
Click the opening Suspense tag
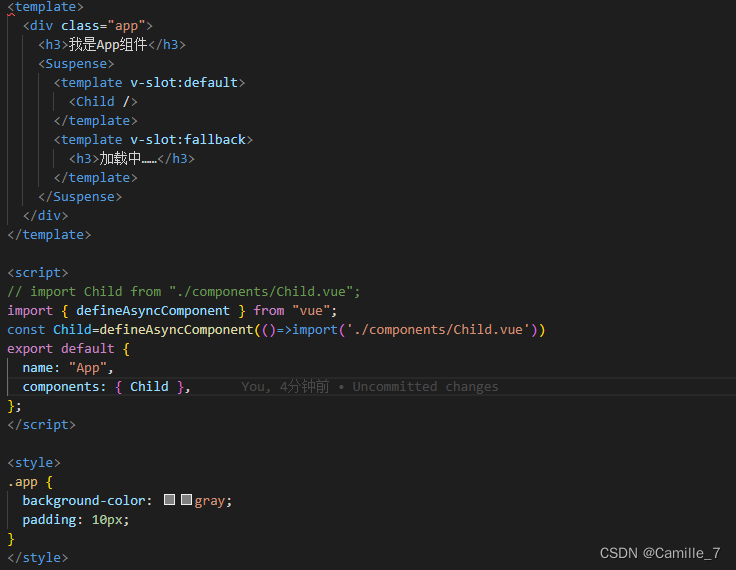pyautogui.click(x=77, y=64)
